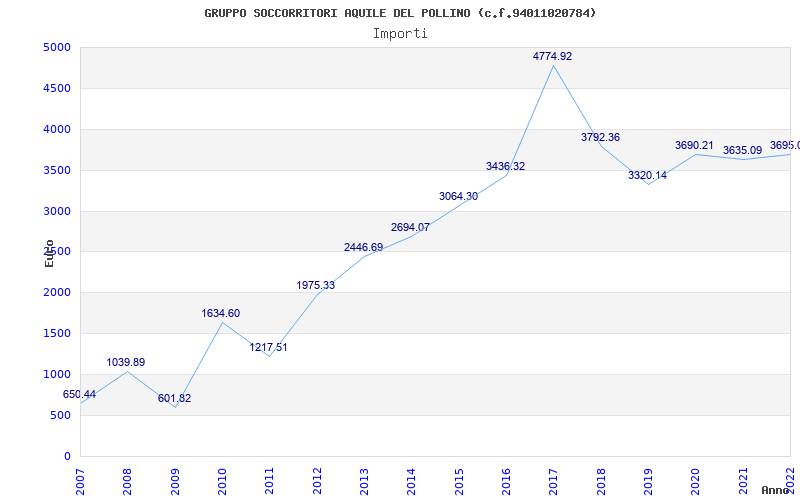
Task: Click the Euro y-axis label
Action: pyautogui.click(x=49, y=253)
